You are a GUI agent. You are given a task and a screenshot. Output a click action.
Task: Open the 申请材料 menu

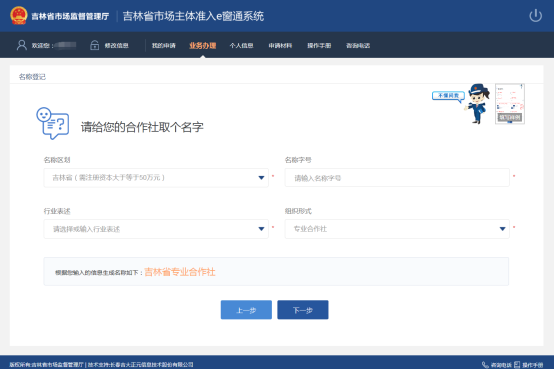280,46
